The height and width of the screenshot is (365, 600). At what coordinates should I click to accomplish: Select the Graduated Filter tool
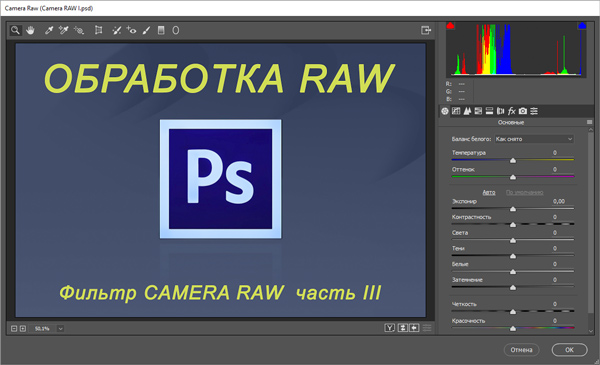[161, 30]
